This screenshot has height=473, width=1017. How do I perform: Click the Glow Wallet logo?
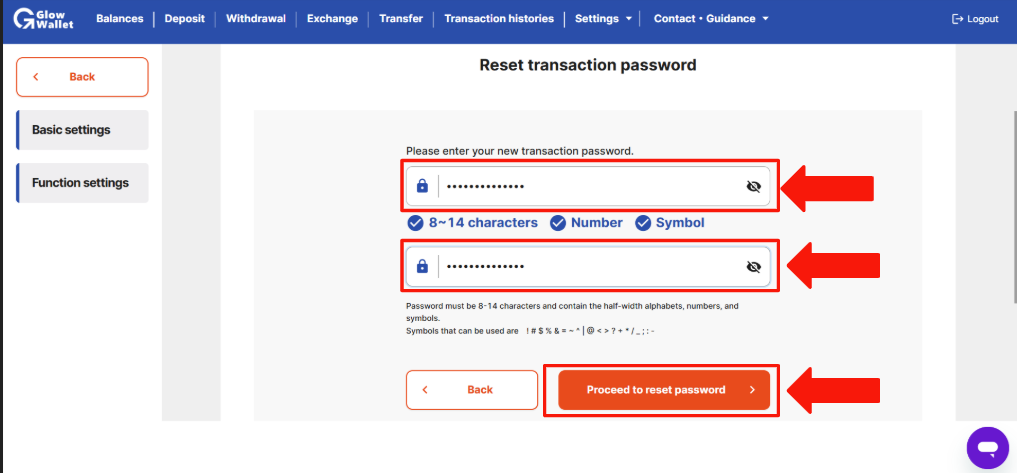44,19
